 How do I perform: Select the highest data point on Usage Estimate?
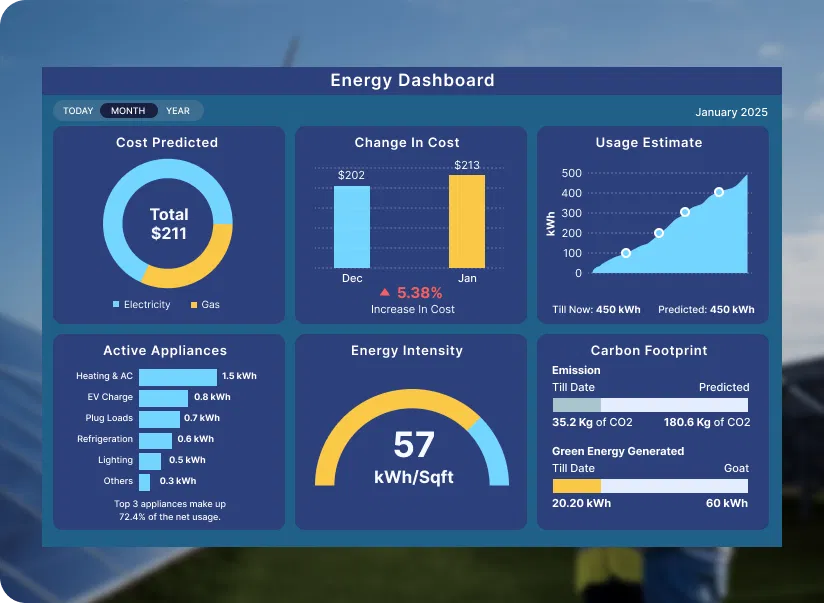click(x=719, y=192)
